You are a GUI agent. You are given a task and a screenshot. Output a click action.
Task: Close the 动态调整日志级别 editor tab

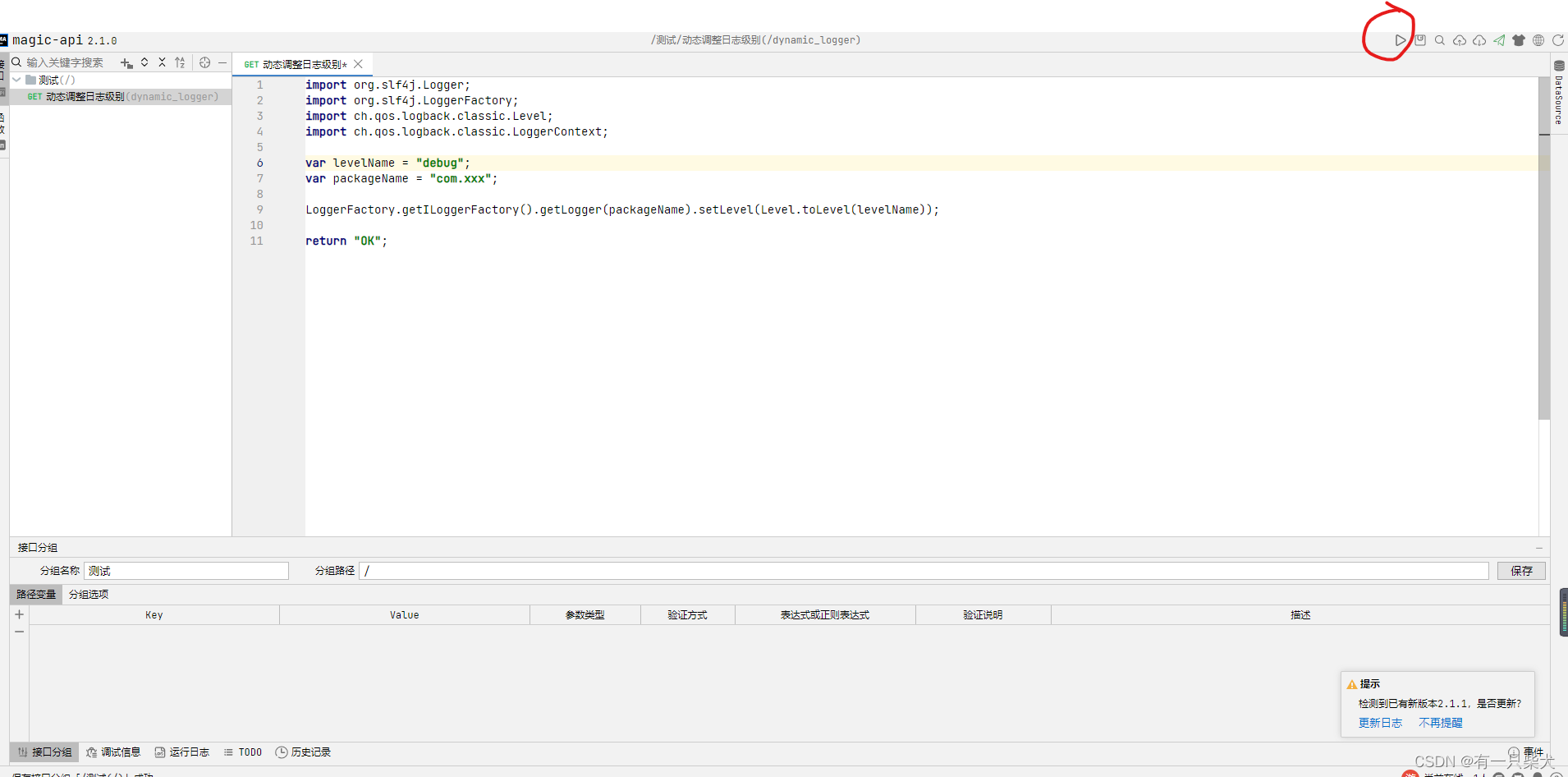point(358,64)
